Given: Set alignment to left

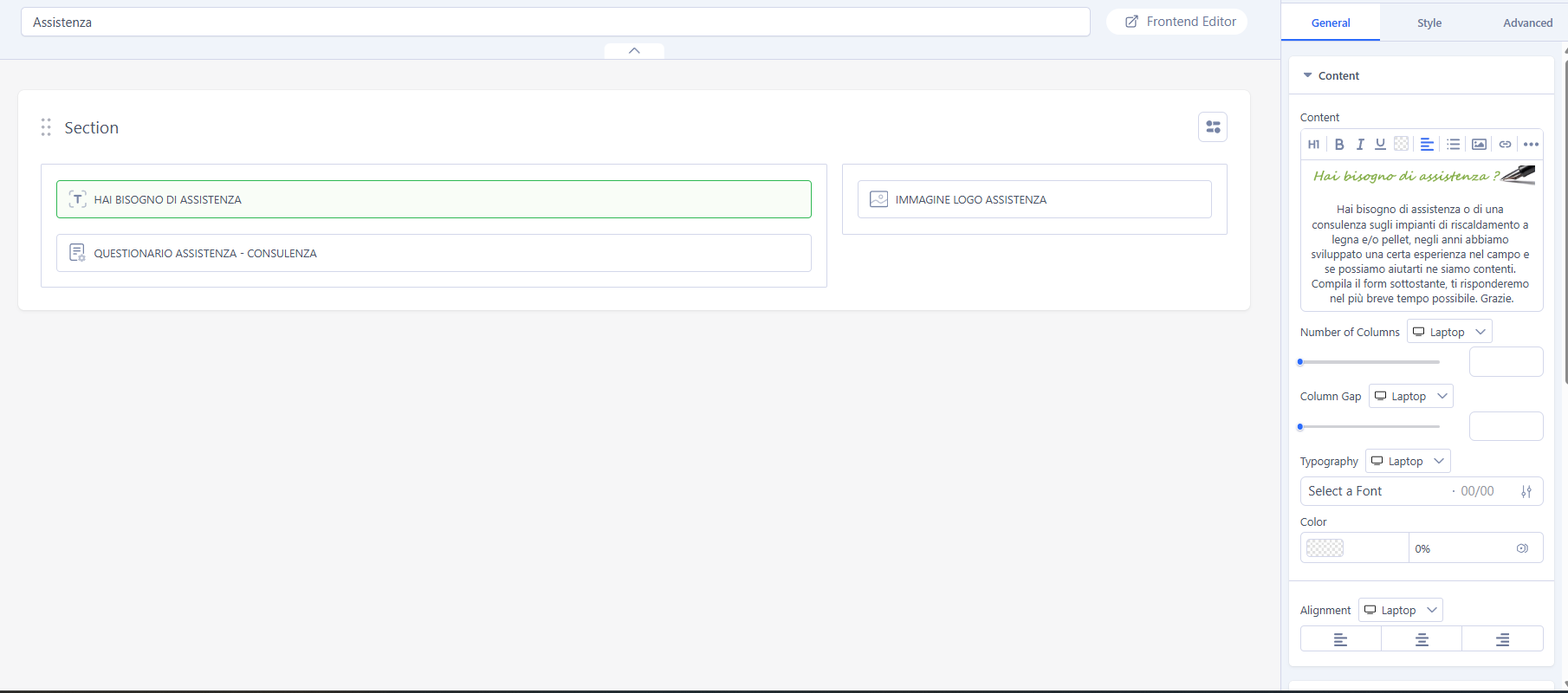Looking at the screenshot, I should (1340, 639).
